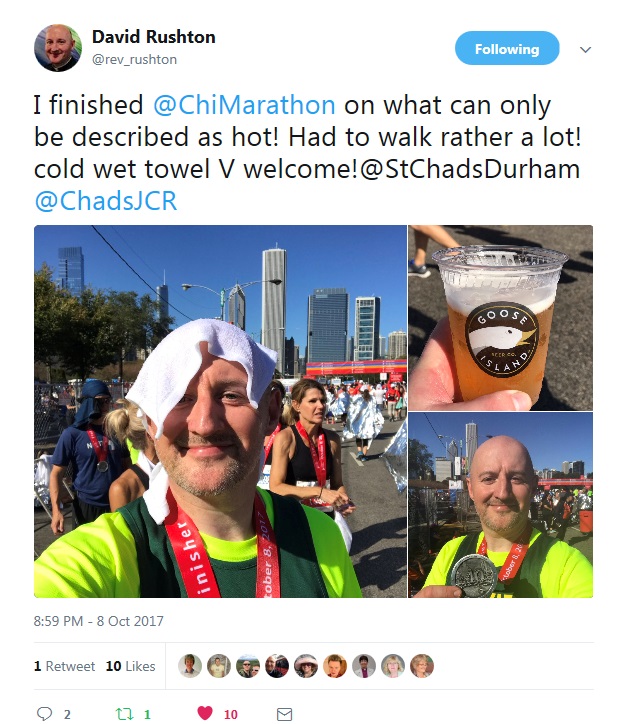The height and width of the screenshot is (724, 628).
Task: Click the @rev_rushton handle
Action: [x=134, y=60]
